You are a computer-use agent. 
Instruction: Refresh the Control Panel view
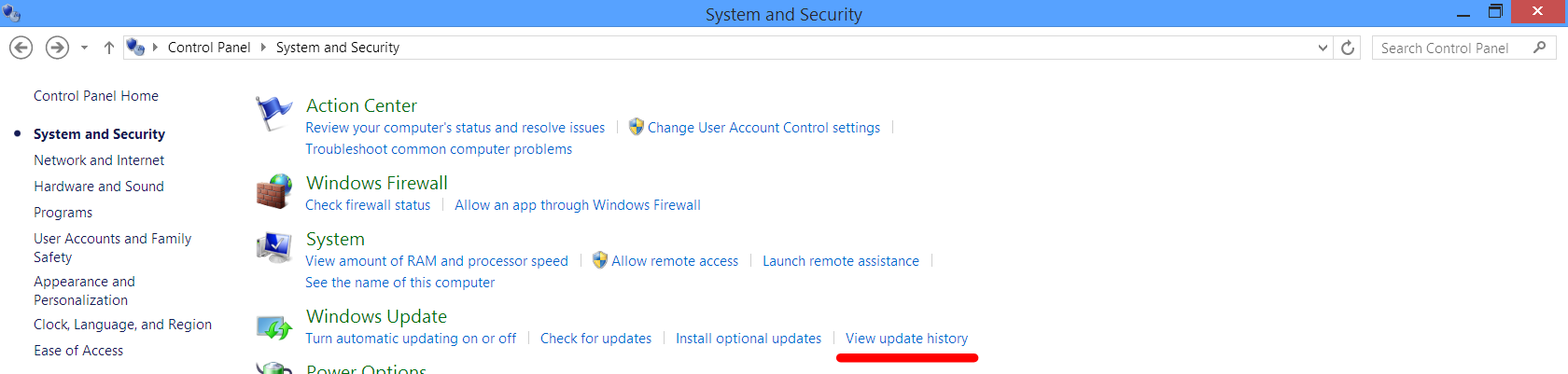pos(1348,48)
